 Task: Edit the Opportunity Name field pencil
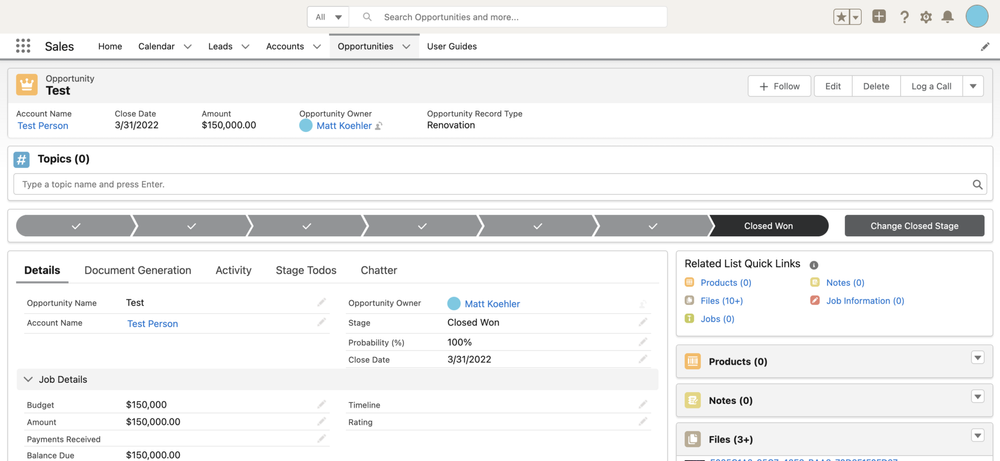click(x=321, y=303)
